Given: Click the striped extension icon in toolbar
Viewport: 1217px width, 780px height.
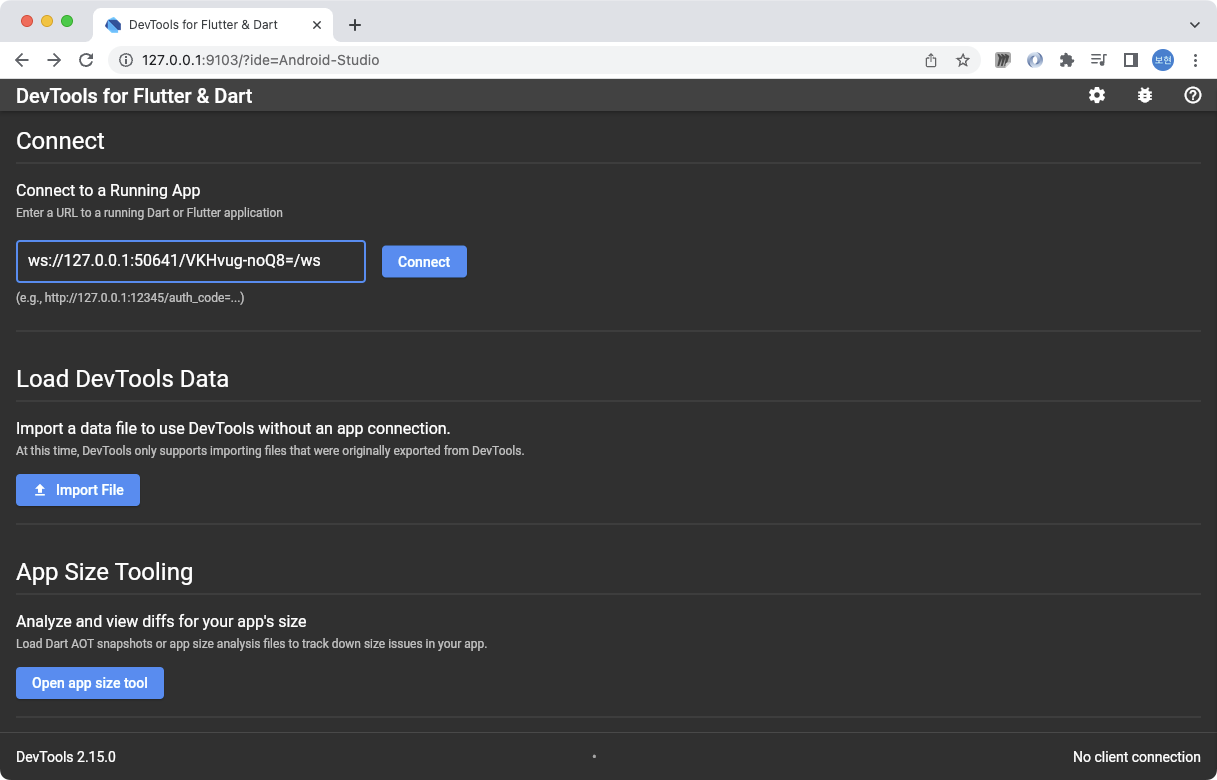Looking at the screenshot, I should pos(1003,60).
